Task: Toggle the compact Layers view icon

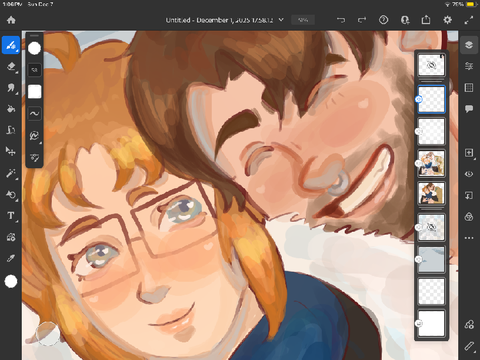Action: [x=469, y=45]
